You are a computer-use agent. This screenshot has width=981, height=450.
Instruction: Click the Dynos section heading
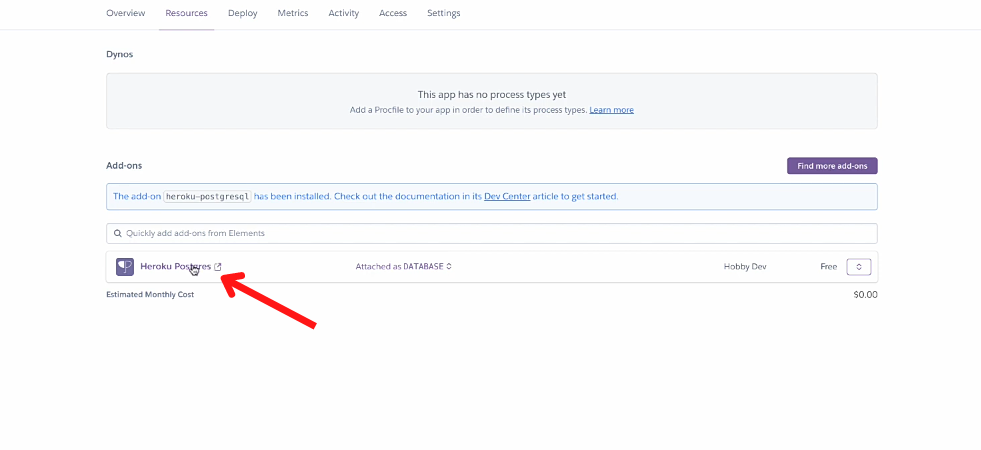coord(119,54)
